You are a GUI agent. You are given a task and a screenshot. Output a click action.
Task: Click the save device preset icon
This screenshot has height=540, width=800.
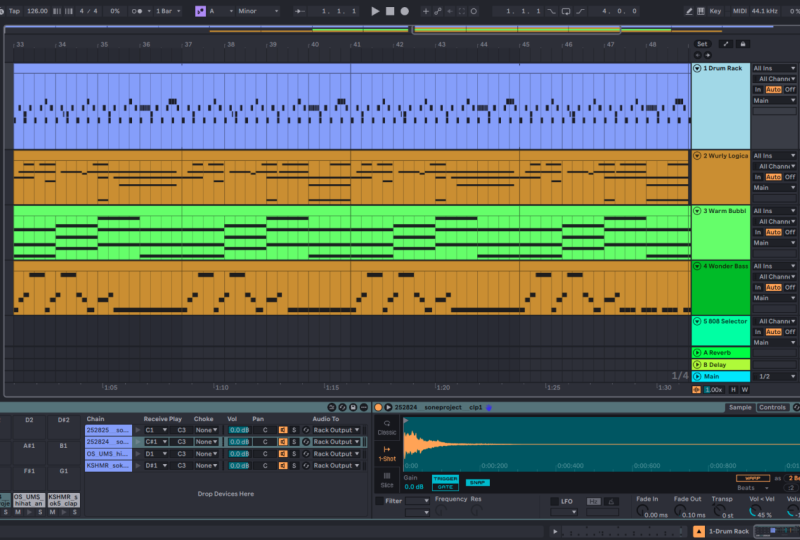point(353,407)
